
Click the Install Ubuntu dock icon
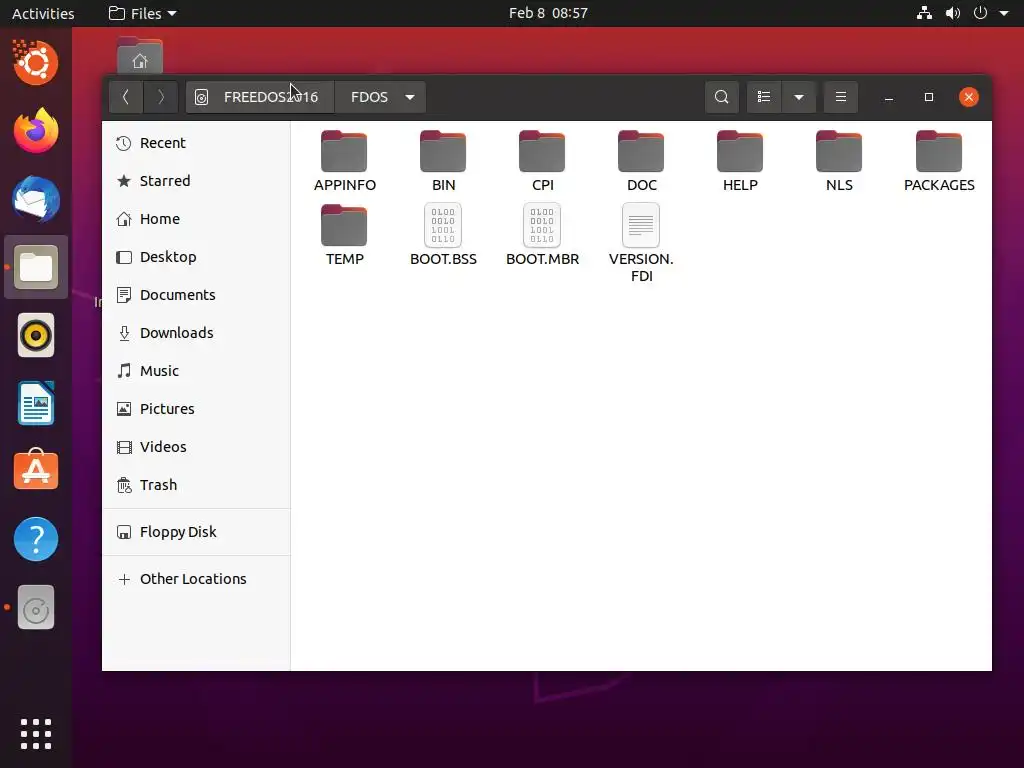36,63
